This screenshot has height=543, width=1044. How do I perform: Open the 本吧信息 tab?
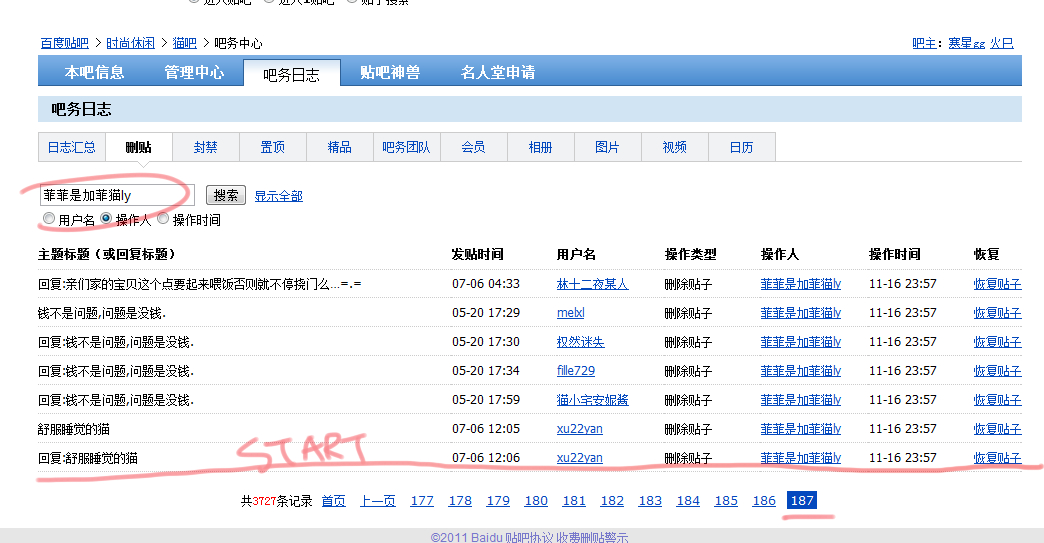[95, 72]
